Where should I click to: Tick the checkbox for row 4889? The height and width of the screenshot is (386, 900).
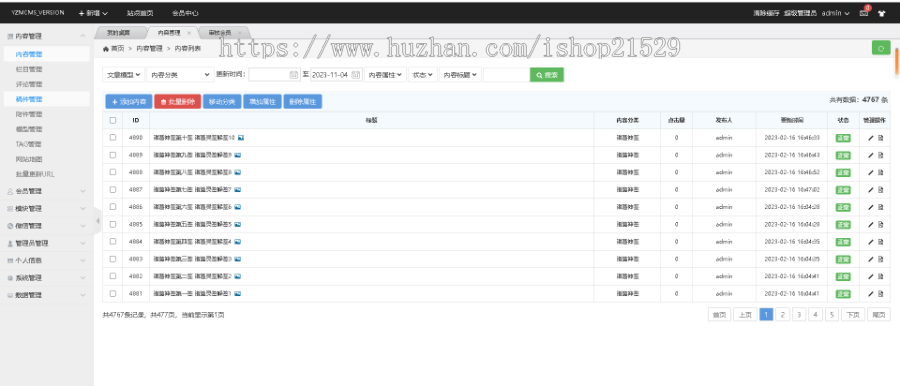[x=112, y=155]
